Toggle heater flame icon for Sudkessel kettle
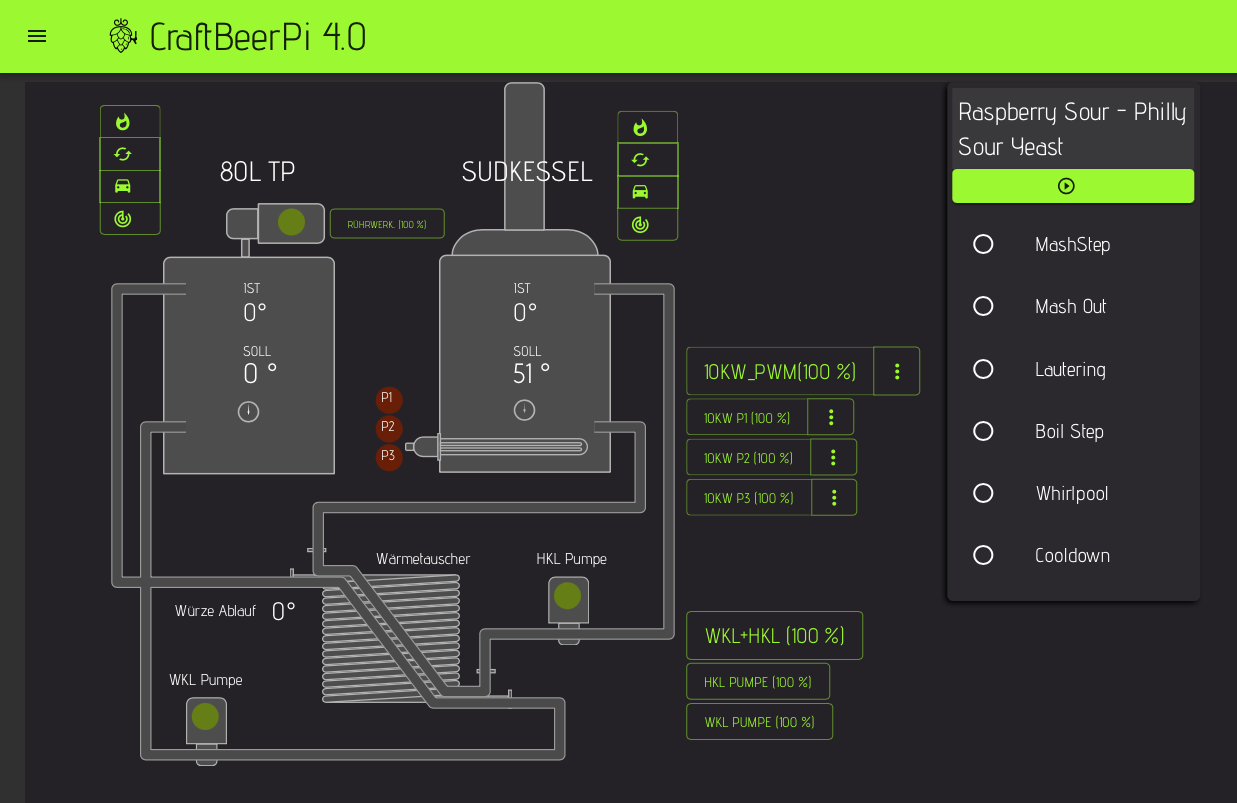The width and height of the screenshot is (1237, 803). point(641,128)
